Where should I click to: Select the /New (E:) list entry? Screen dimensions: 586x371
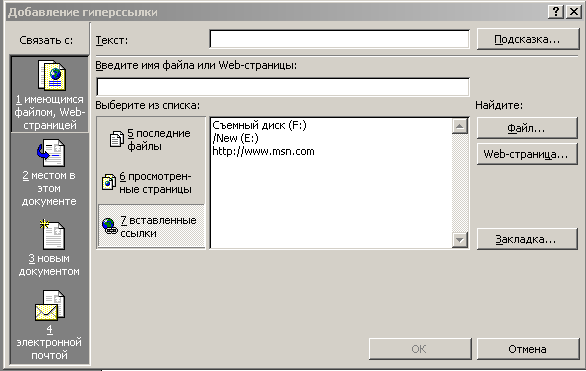coord(235,138)
